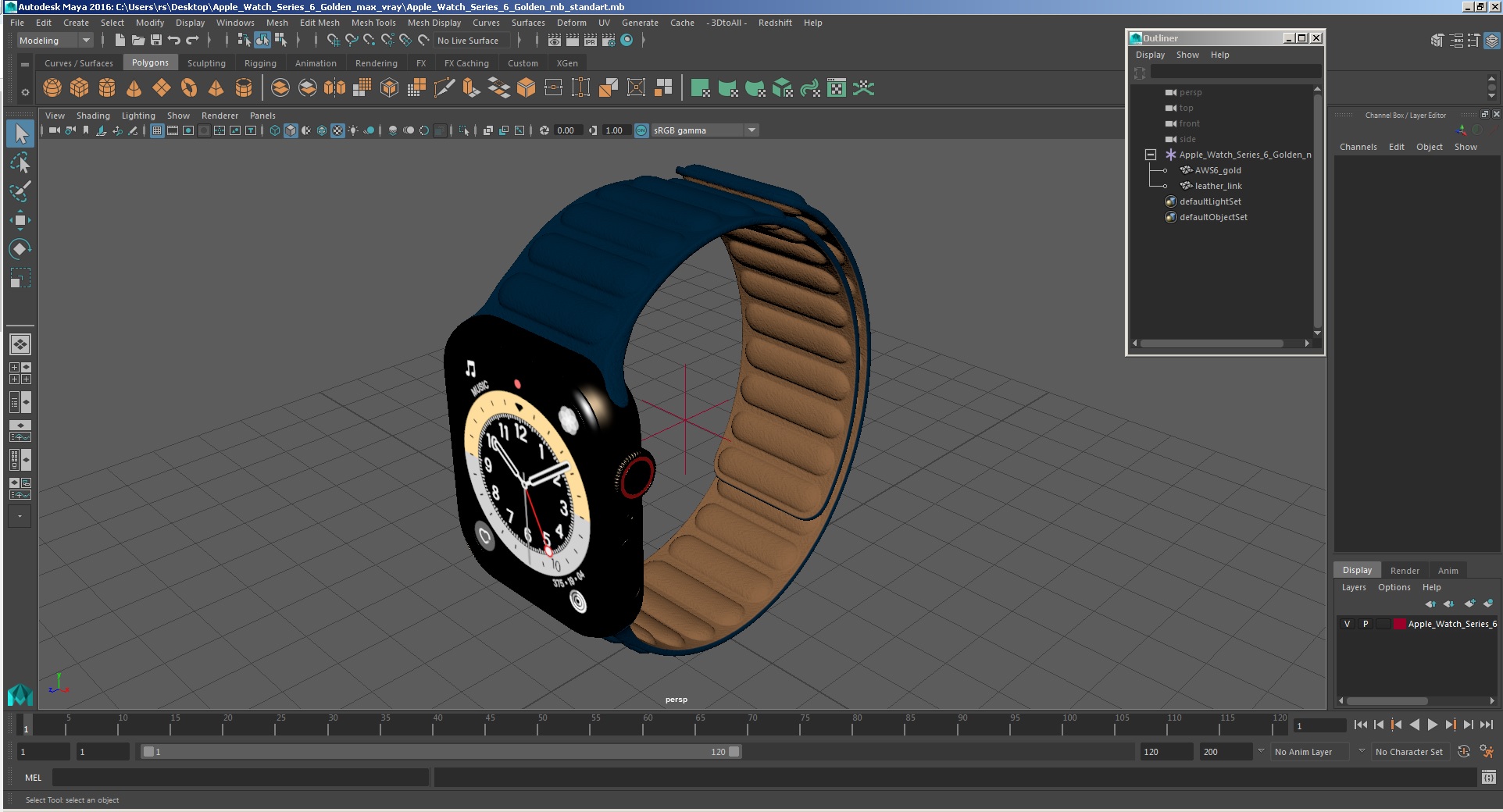Toggle layer playback P box
The width and height of the screenshot is (1503, 812).
click(1366, 624)
